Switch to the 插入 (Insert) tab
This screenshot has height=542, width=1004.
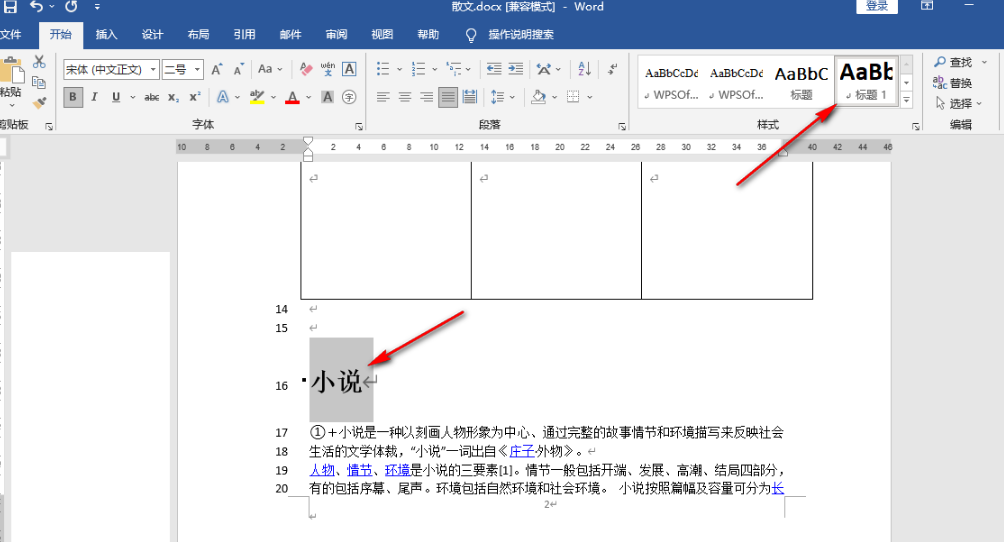(106, 35)
